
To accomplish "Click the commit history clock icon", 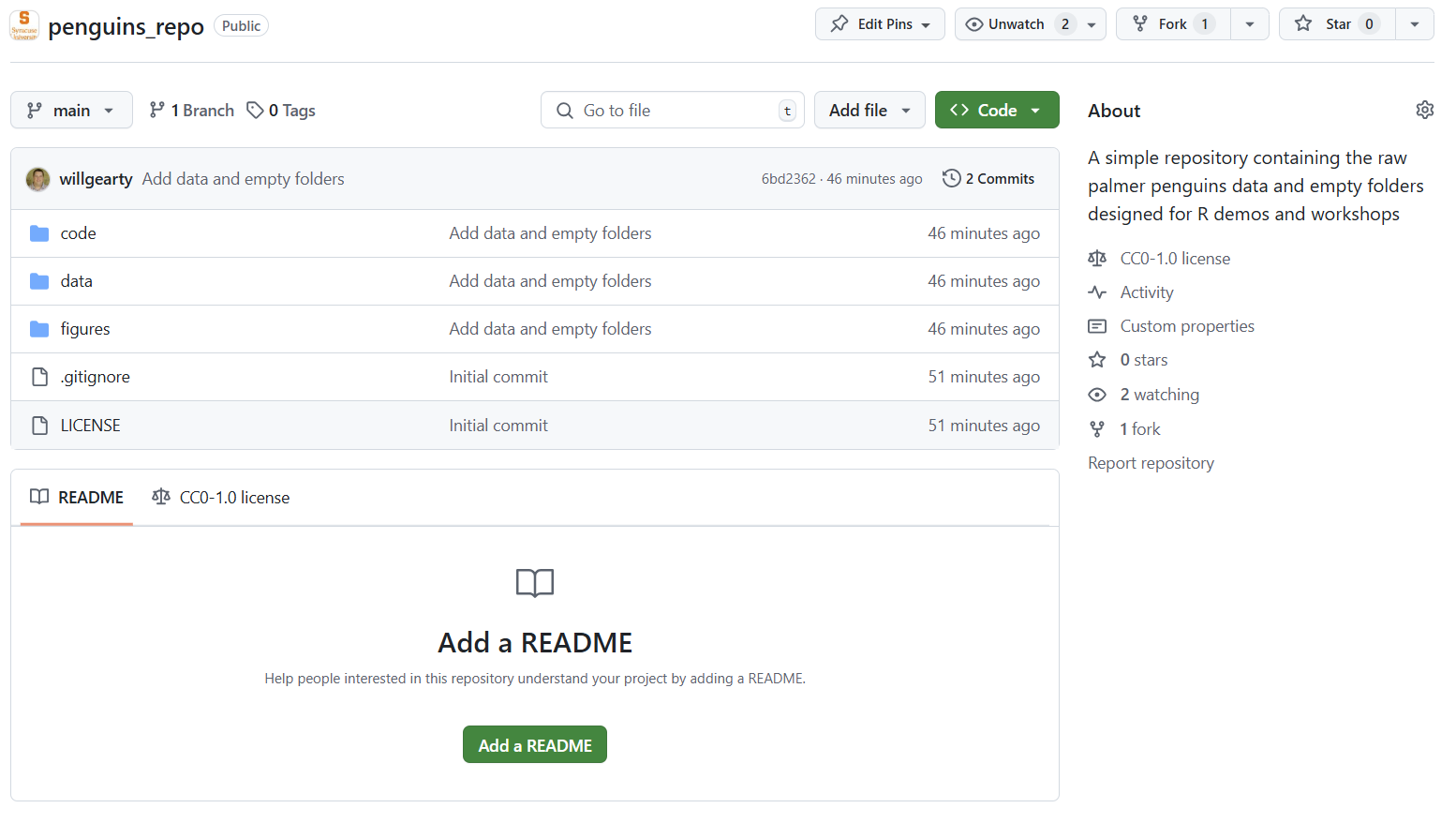I will [x=951, y=178].
